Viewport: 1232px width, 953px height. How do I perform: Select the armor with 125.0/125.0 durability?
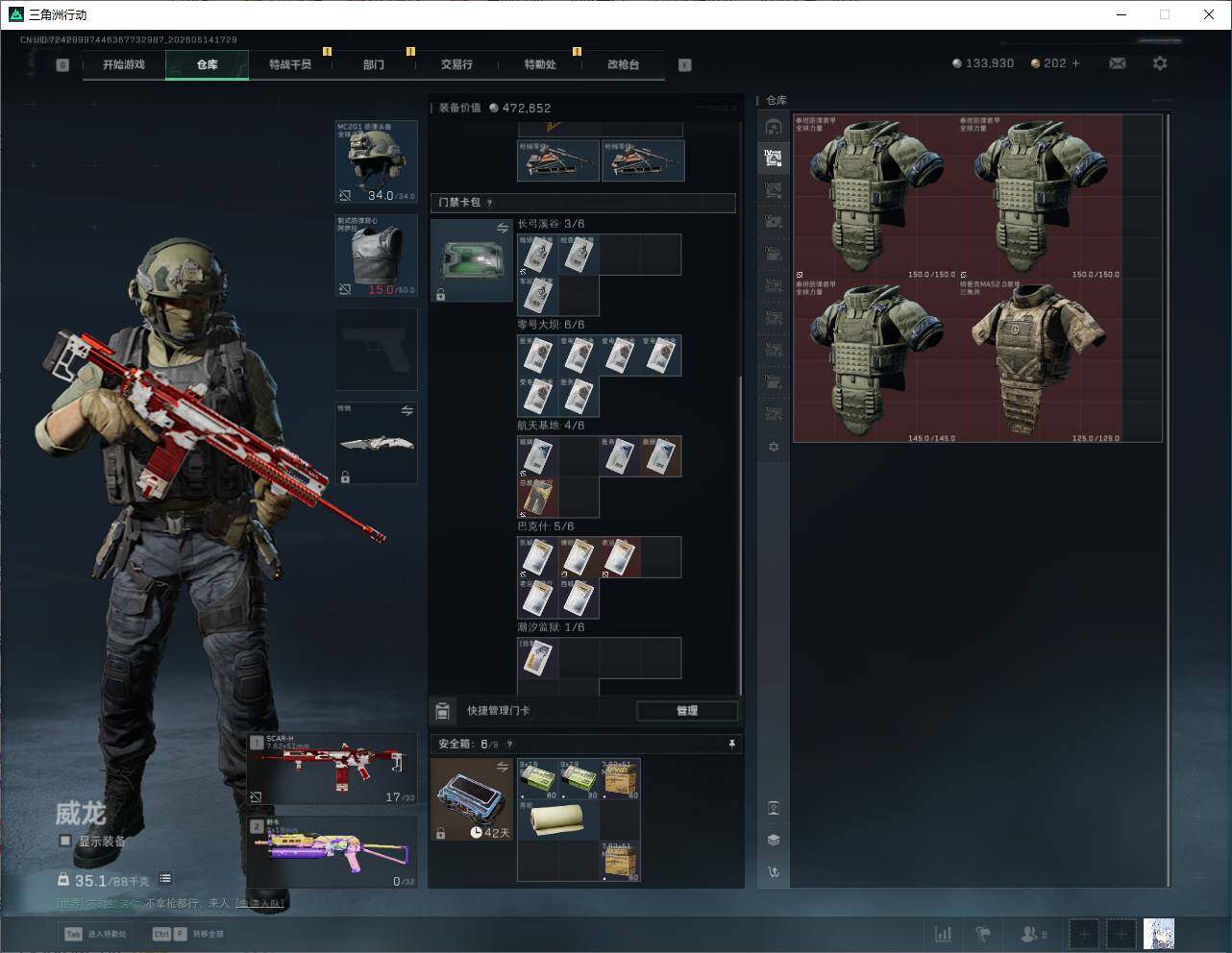[1040, 361]
